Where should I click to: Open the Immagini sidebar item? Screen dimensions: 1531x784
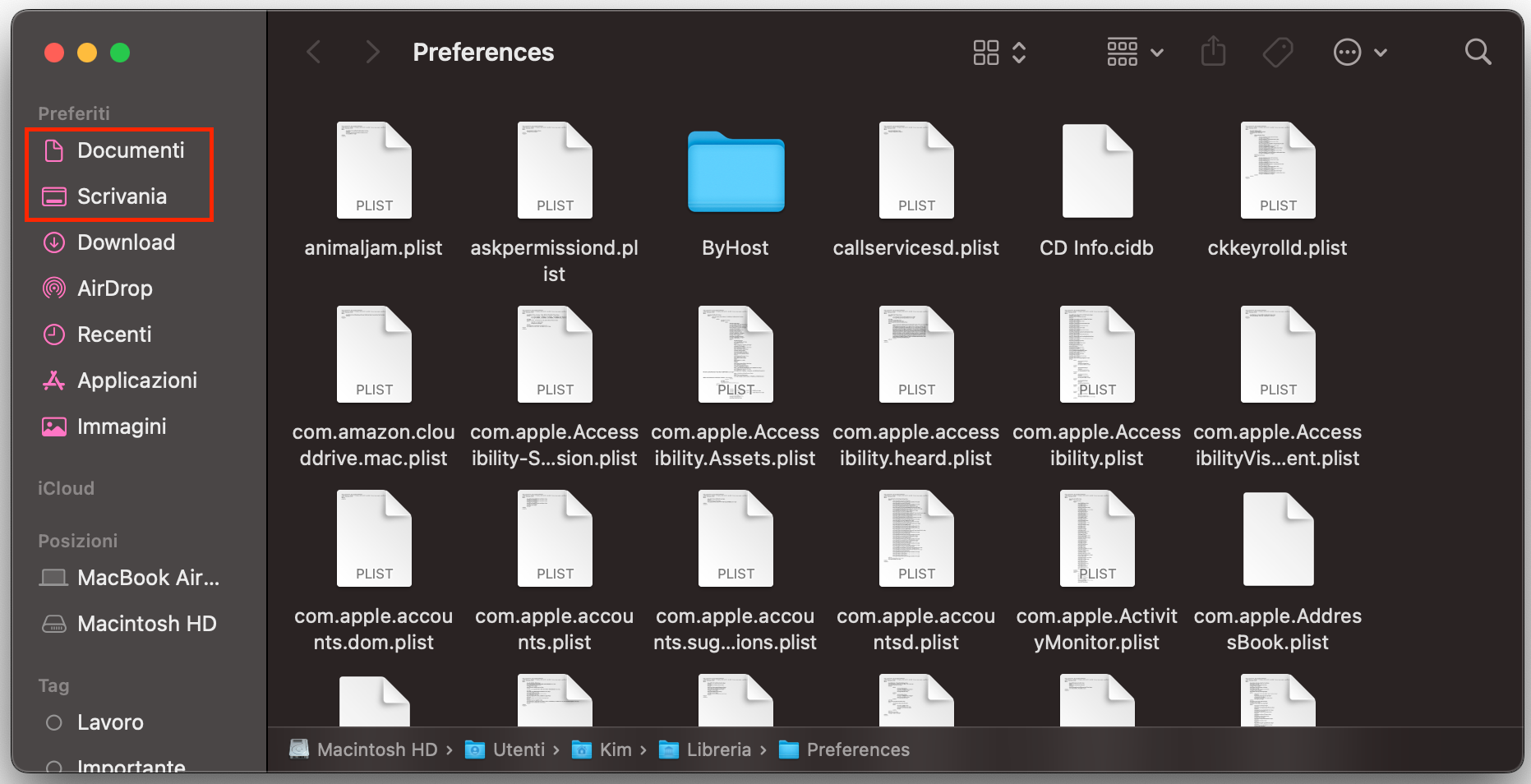click(122, 426)
